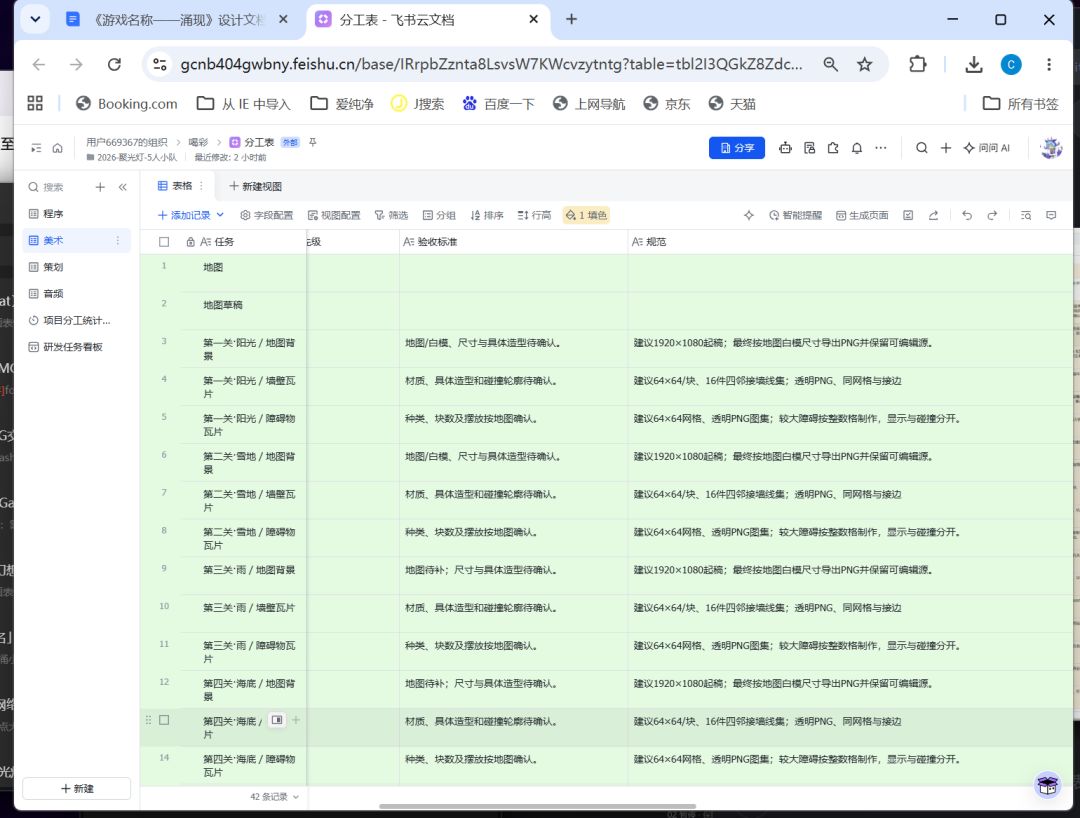Viewport: 1080px width, 818px height.
Task: Open the expand-record icon on the 第四关·海底 row
Action: coord(277,720)
